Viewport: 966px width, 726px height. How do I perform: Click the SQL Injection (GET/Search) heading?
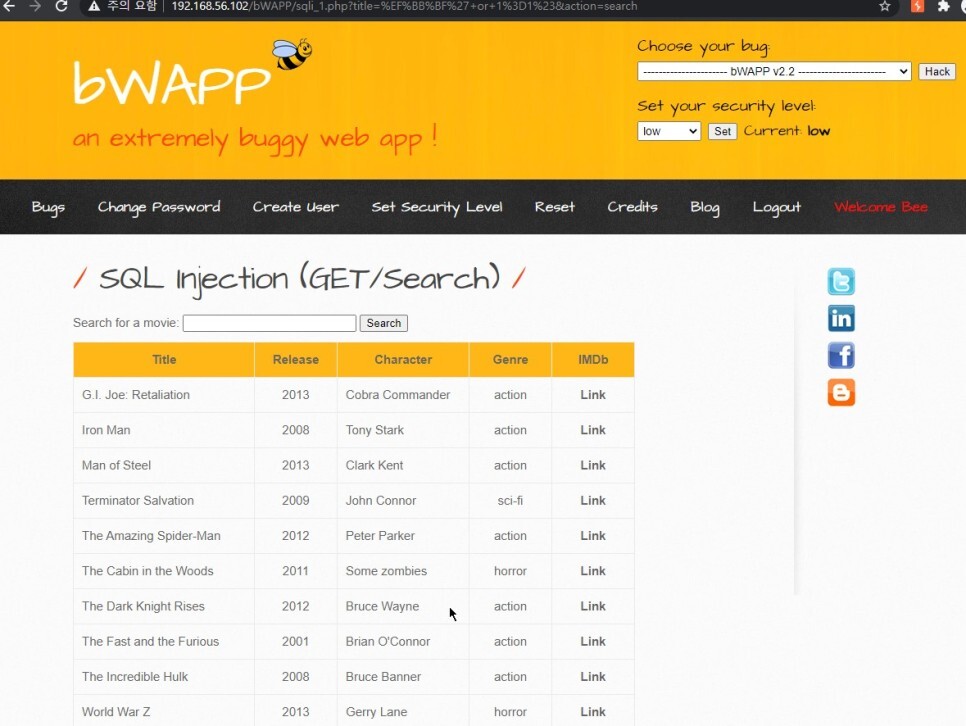click(x=299, y=279)
